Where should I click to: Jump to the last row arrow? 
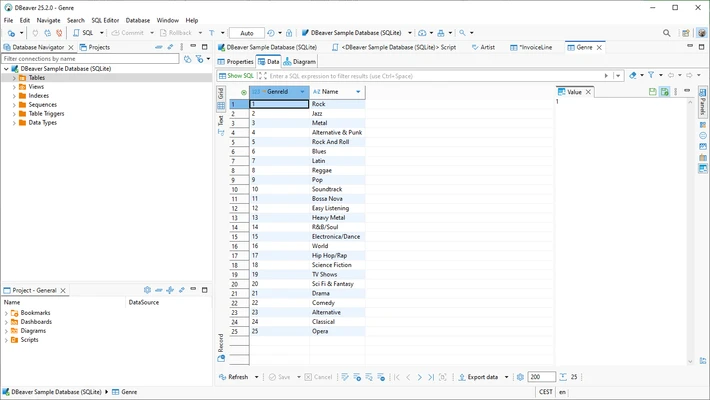coord(431,377)
